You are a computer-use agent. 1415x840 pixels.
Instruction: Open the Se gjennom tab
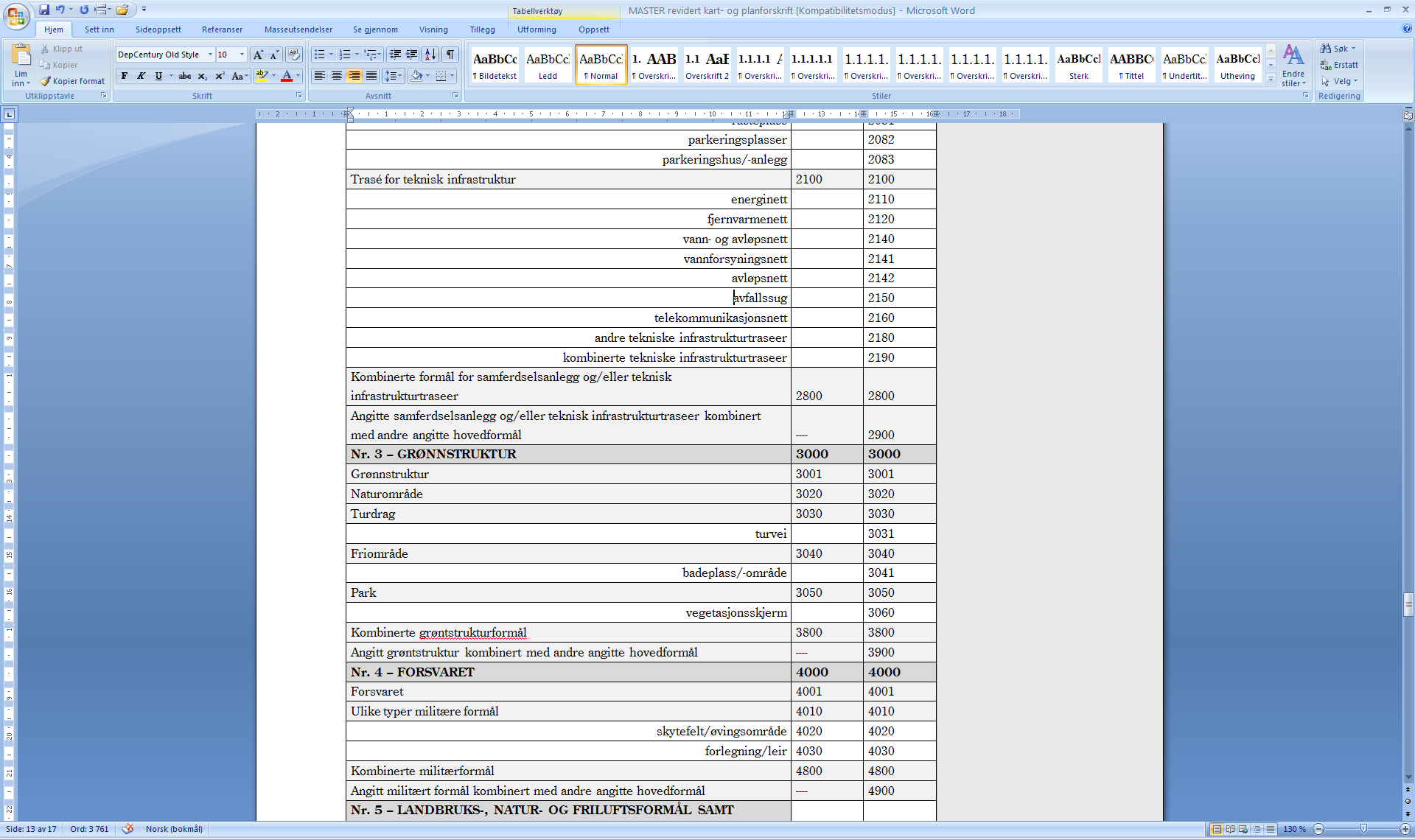[x=375, y=29]
